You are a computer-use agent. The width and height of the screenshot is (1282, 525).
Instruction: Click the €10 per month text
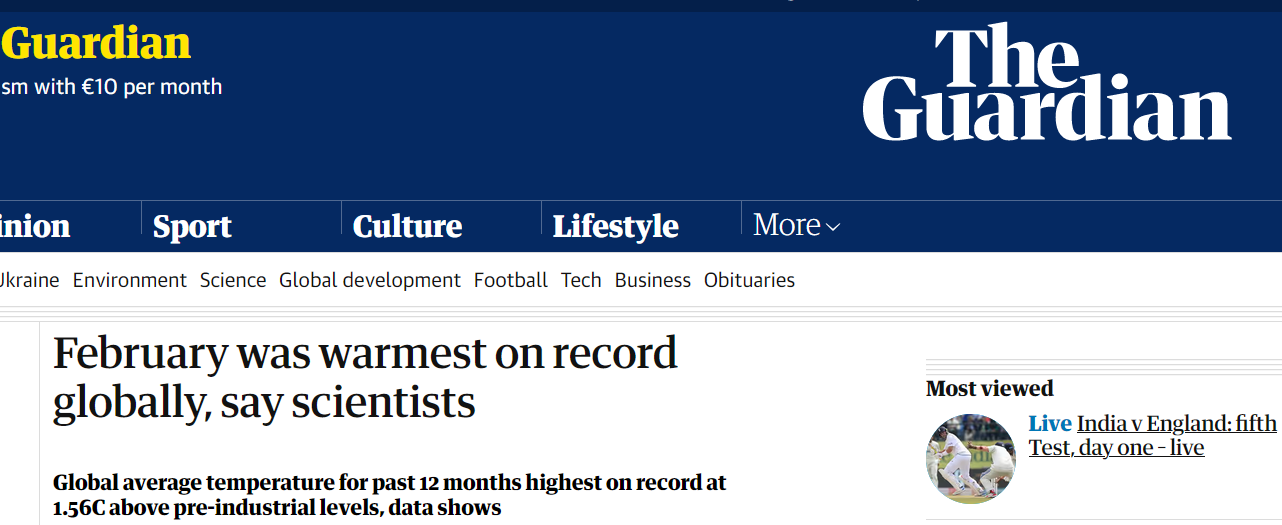tap(151, 87)
